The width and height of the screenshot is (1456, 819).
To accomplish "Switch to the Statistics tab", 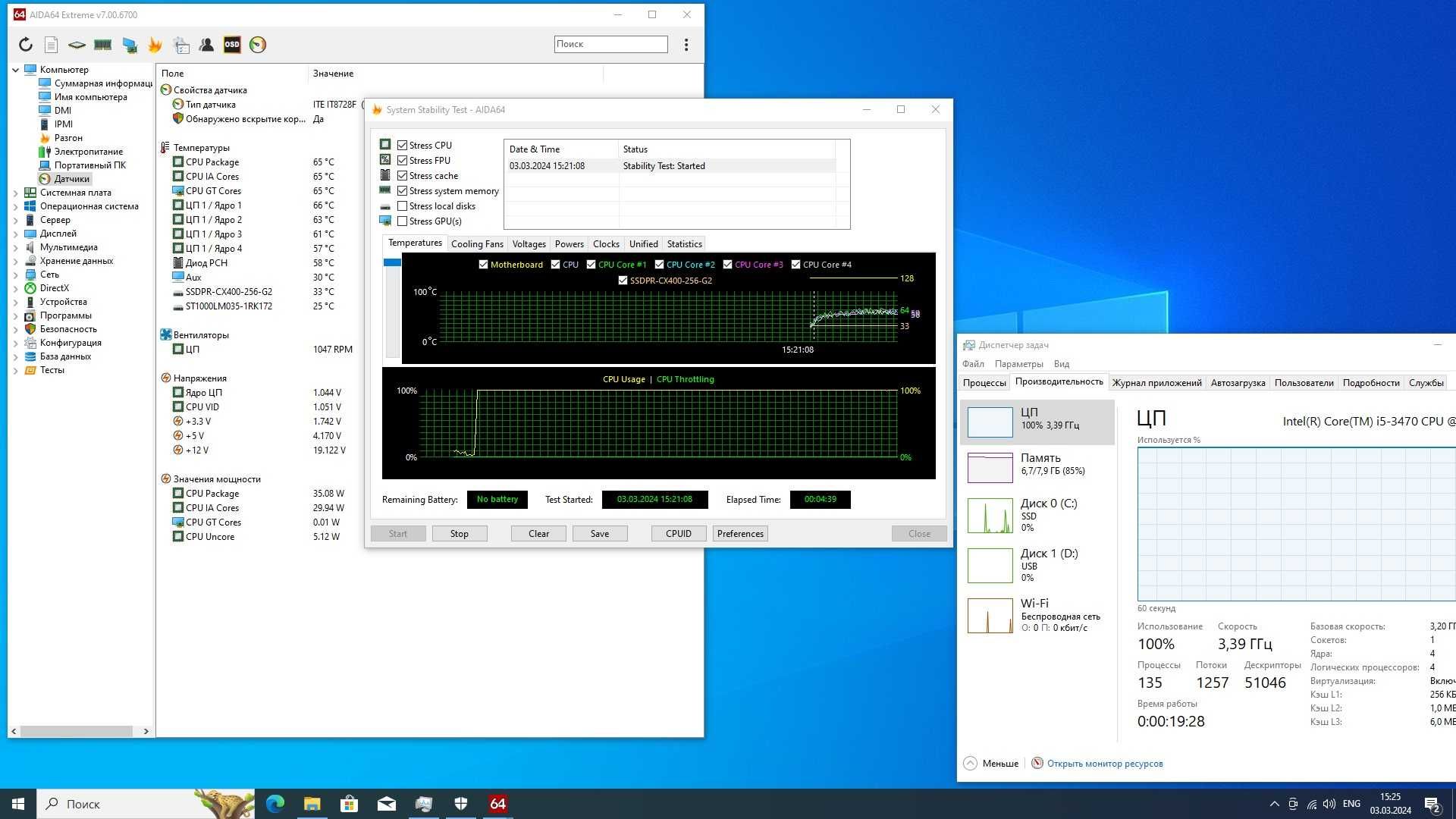I will coord(685,243).
